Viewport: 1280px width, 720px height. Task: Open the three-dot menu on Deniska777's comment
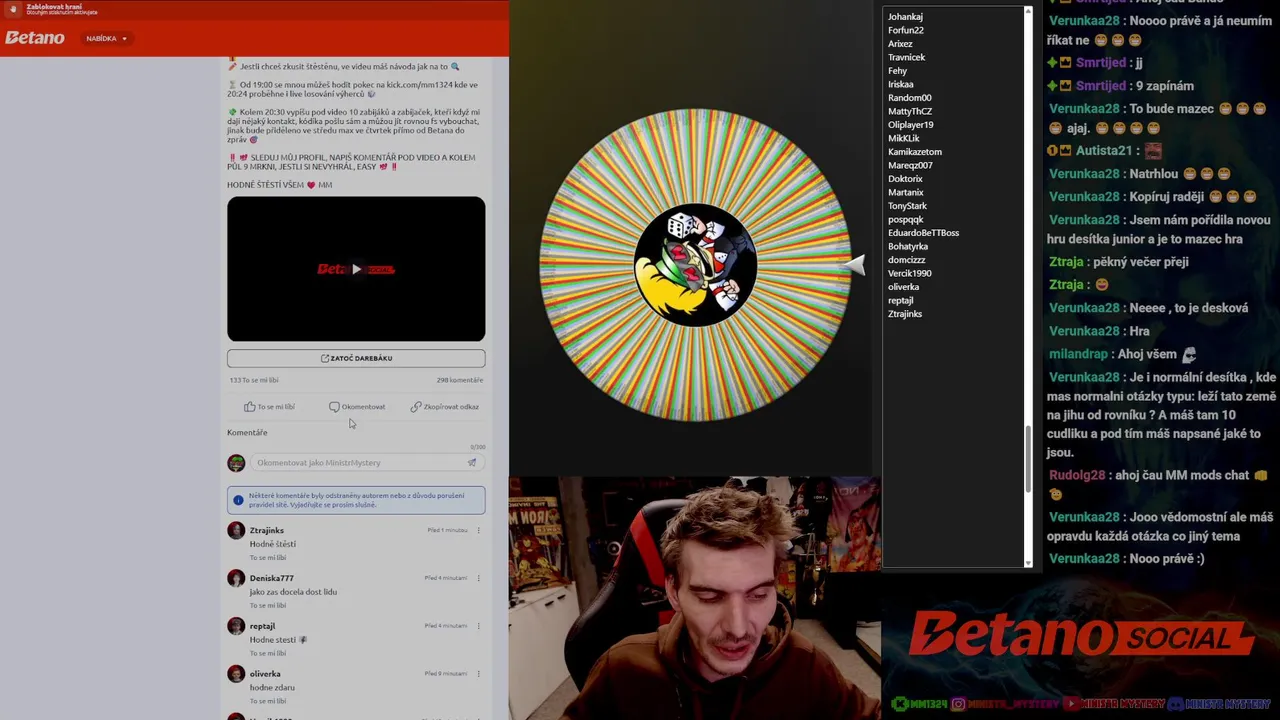click(x=478, y=578)
